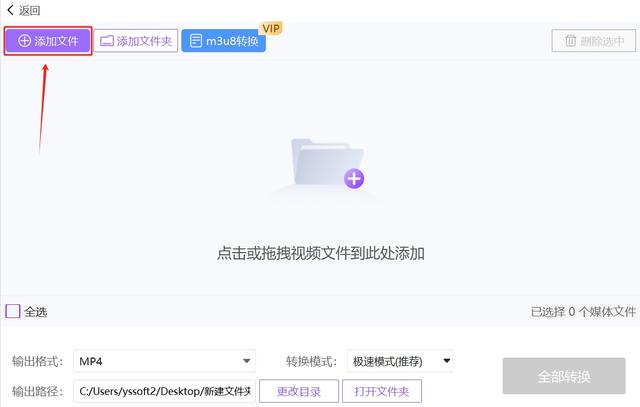Screen dimensions: 640x407
Task: Click the 打开文件夹 button
Action: 382,391
